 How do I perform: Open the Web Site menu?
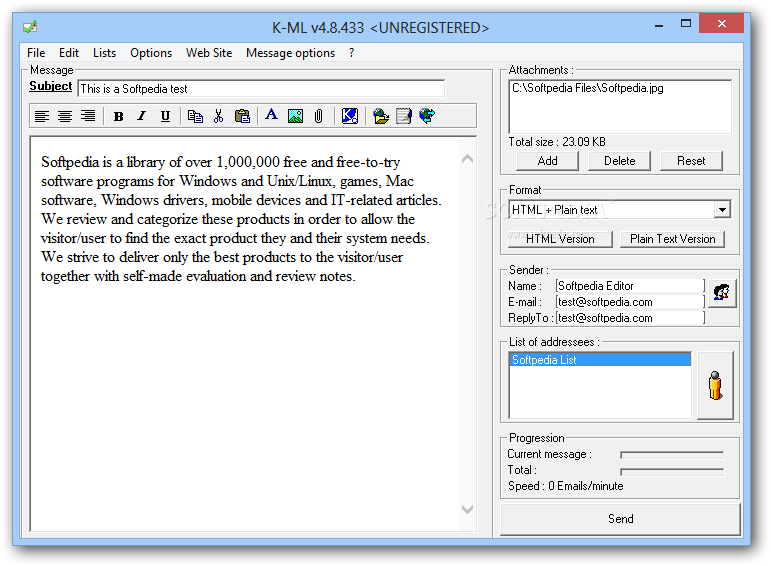(x=209, y=53)
